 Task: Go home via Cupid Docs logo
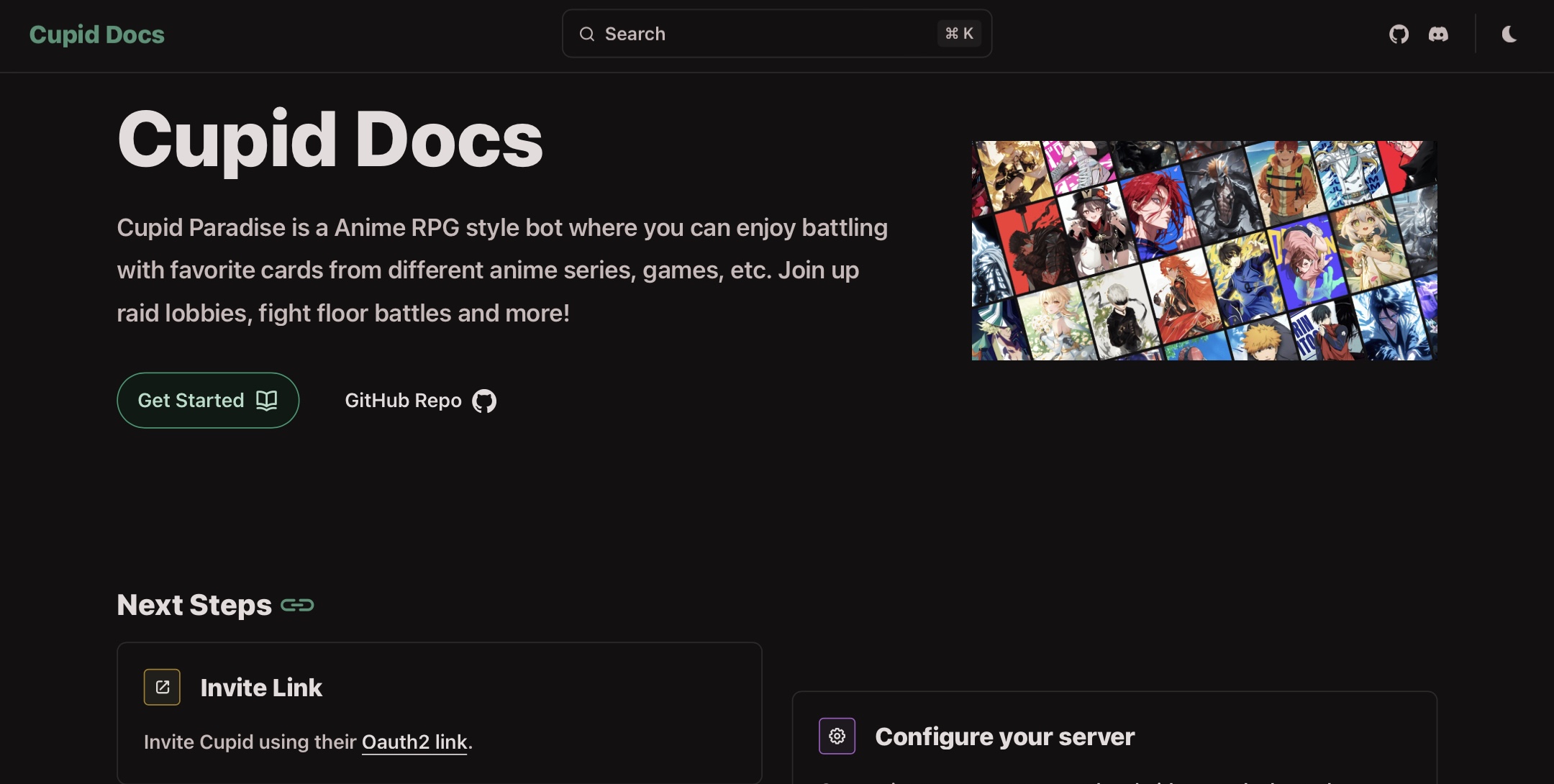(96, 35)
